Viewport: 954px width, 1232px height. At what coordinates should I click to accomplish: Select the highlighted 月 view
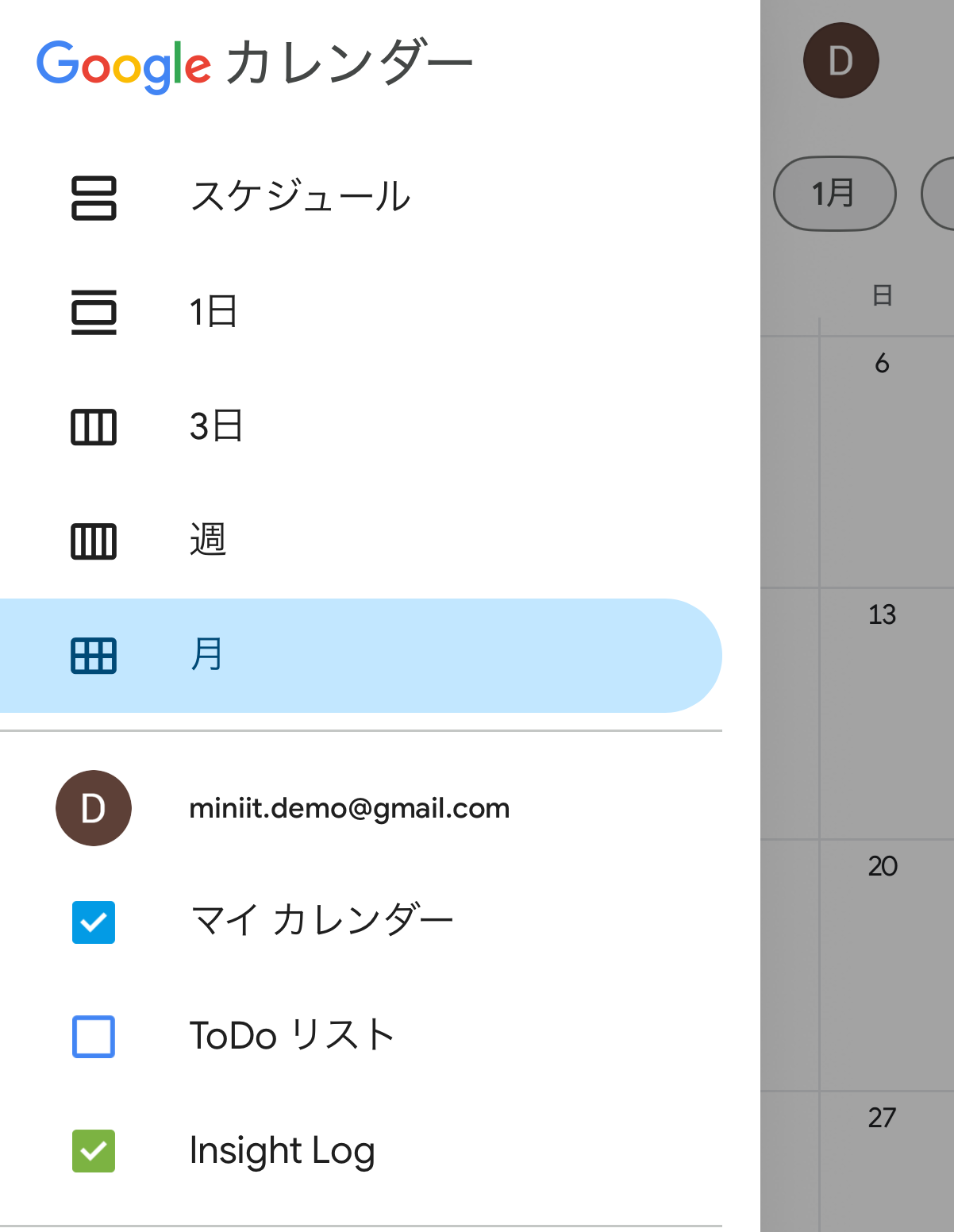coord(360,656)
